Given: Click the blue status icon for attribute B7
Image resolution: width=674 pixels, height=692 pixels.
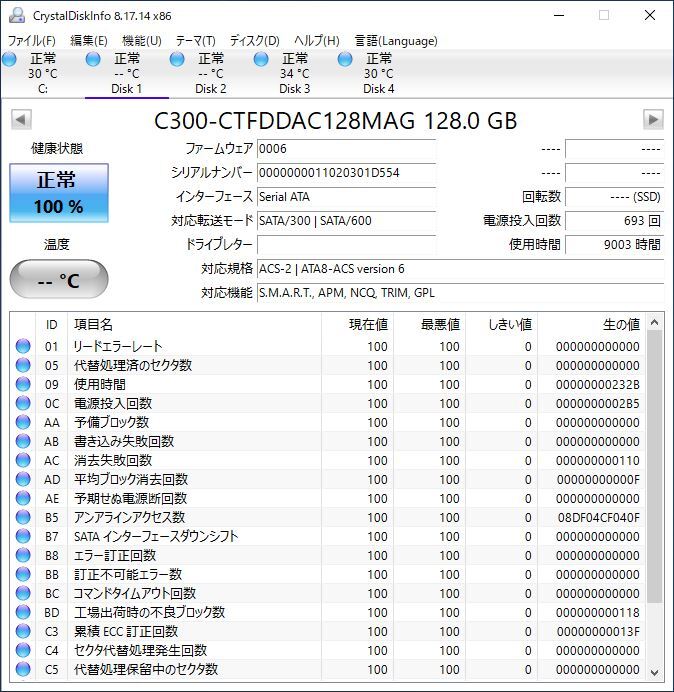Looking at the screenshot, I should point(23,536).
